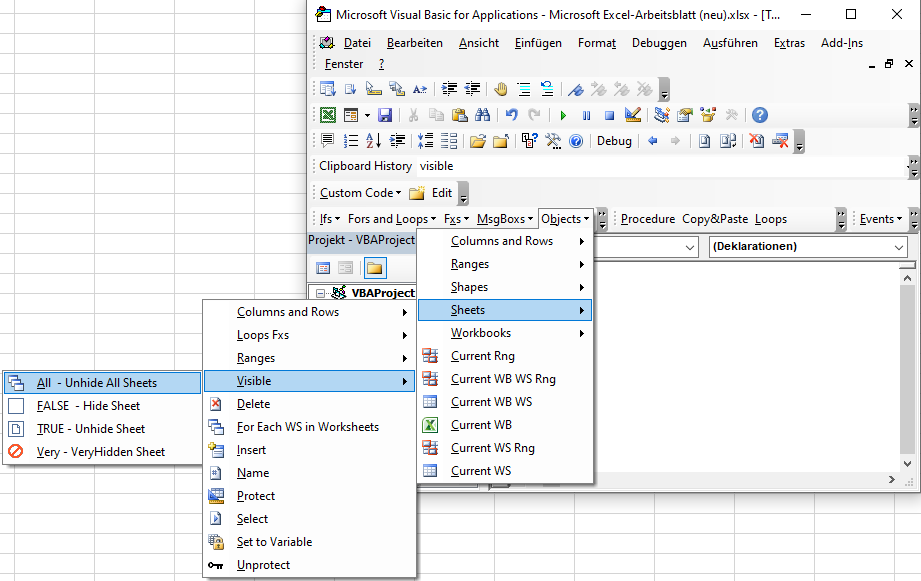Select the Unprotect menu entry
Image resolution: width=921 pixels, height=581 pixels.
click(x=310, y=565)
